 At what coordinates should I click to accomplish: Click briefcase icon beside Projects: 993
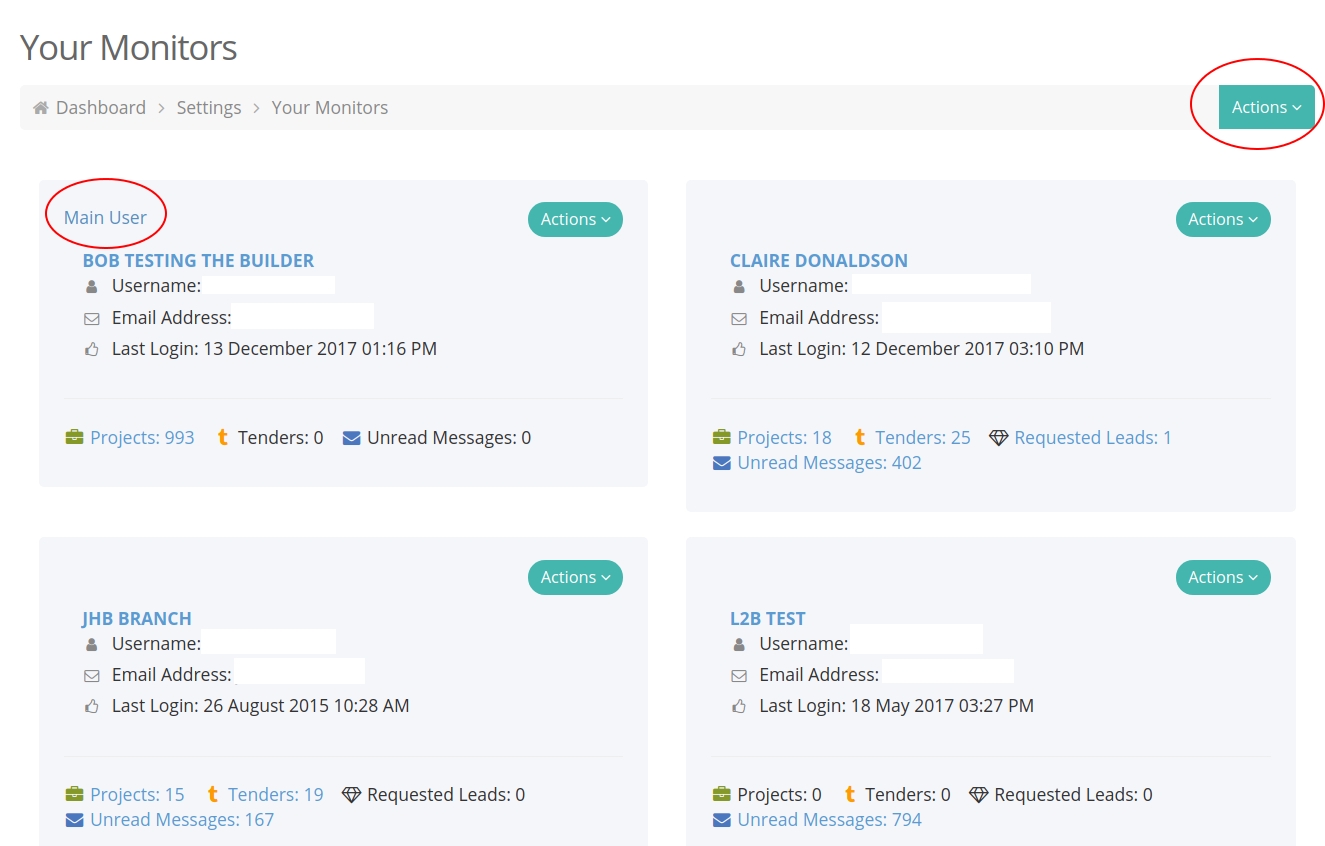coord(74,438)
